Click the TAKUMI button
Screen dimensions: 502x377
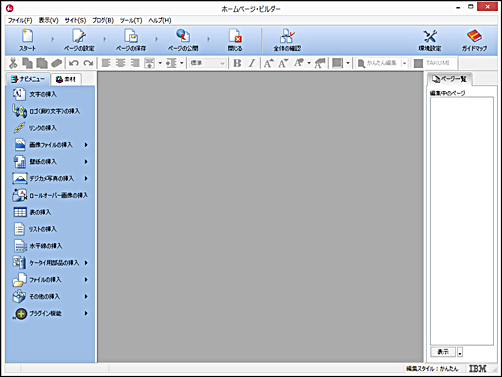click(432, 63)
